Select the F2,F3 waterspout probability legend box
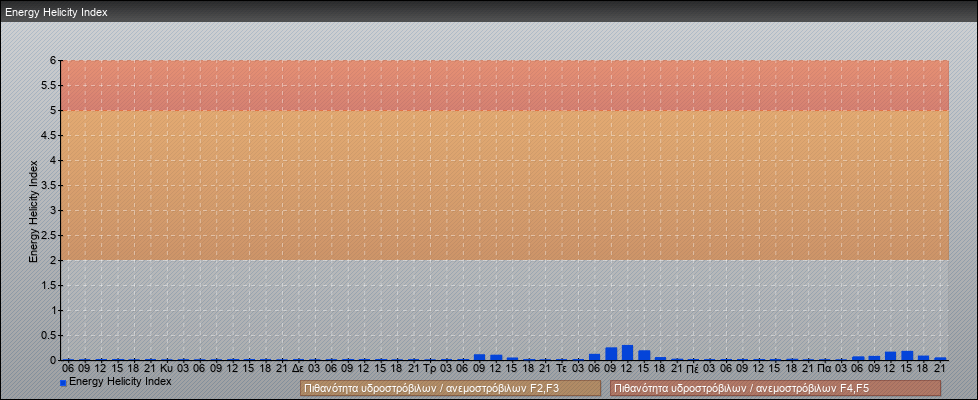This screenshot has height=400, width=978. (450, 388)
